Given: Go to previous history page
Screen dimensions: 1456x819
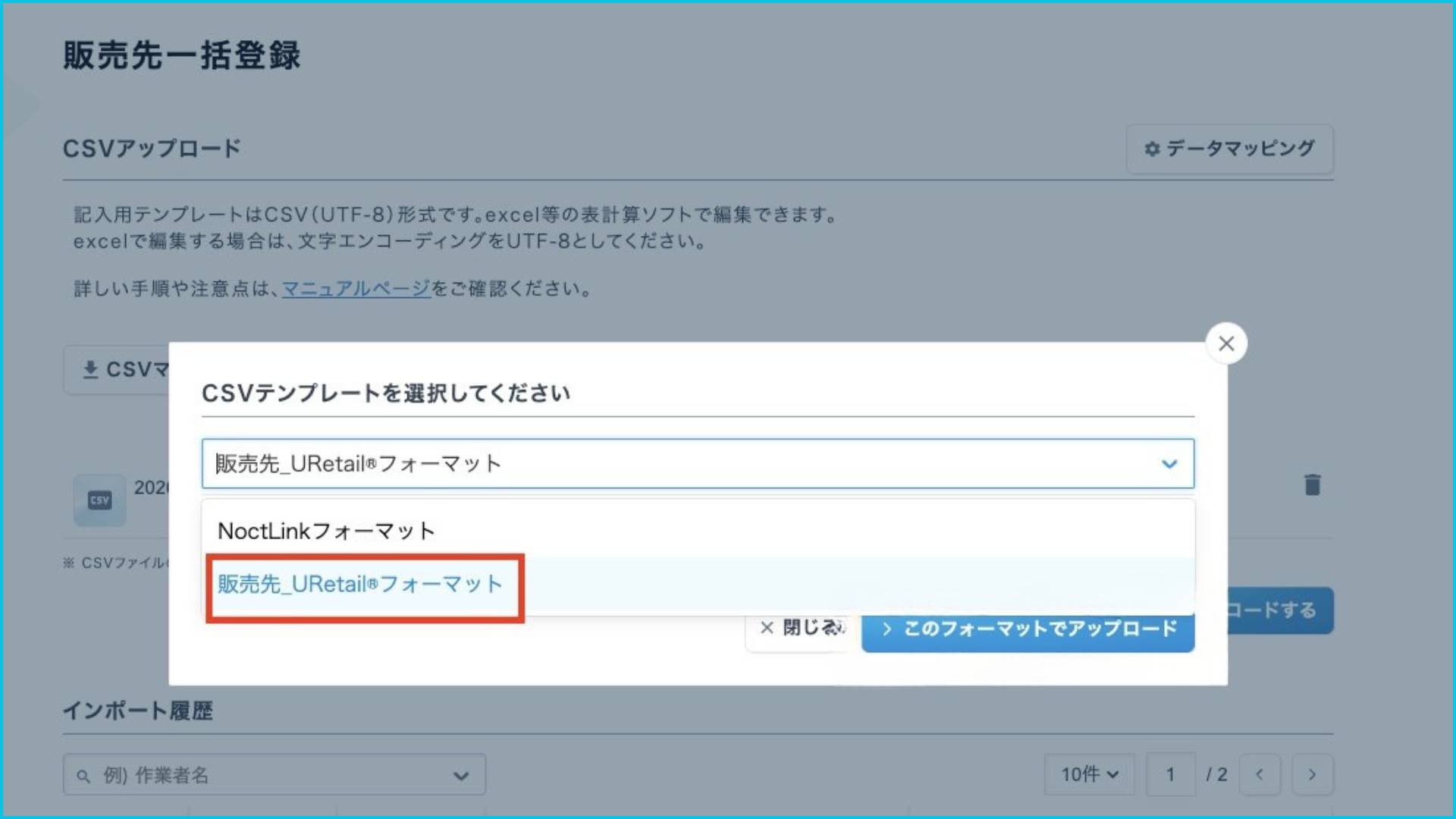Looking at the screenshot, I should (1260, 774).
